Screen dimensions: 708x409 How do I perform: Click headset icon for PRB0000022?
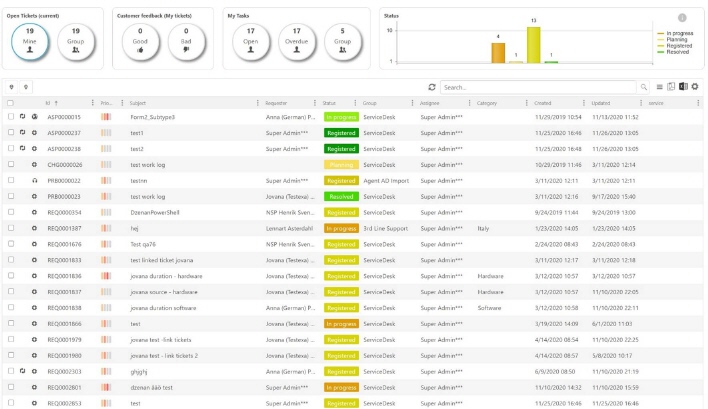tap(34, 181)
